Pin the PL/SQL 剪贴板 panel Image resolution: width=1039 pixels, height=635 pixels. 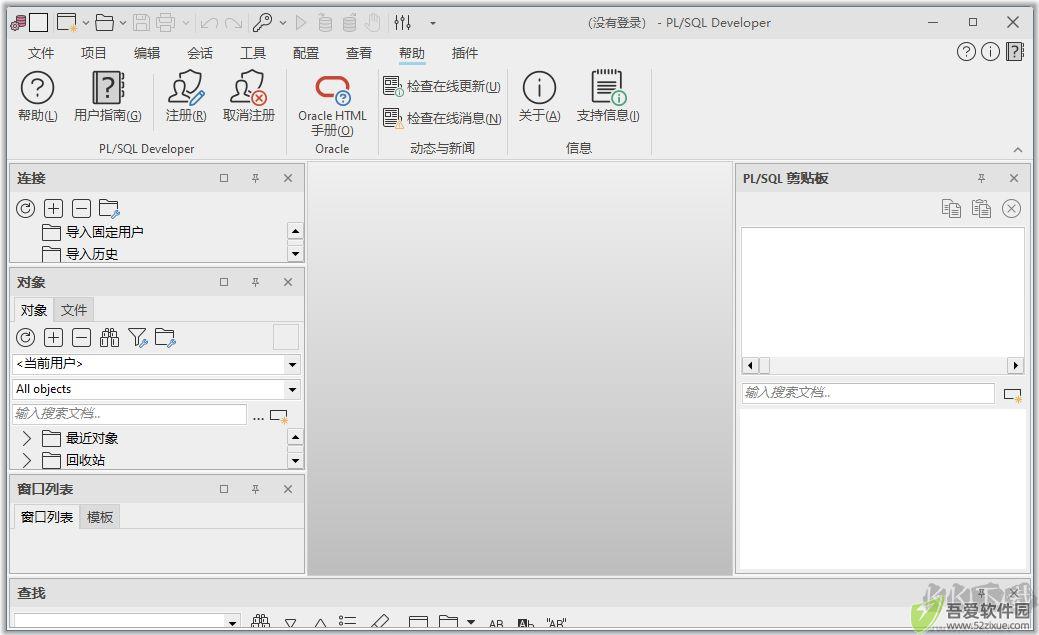point(981,178)
